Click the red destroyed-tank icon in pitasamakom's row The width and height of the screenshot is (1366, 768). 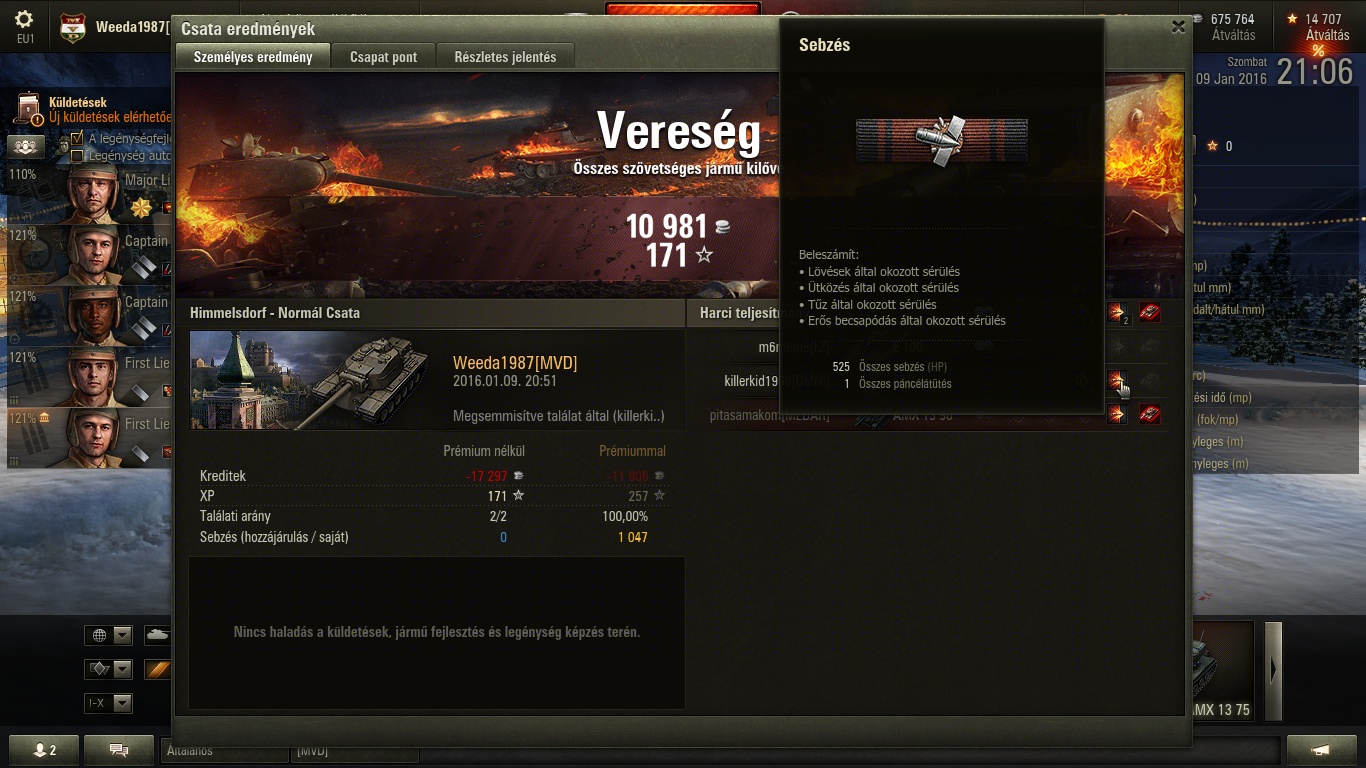[1150, 413]
